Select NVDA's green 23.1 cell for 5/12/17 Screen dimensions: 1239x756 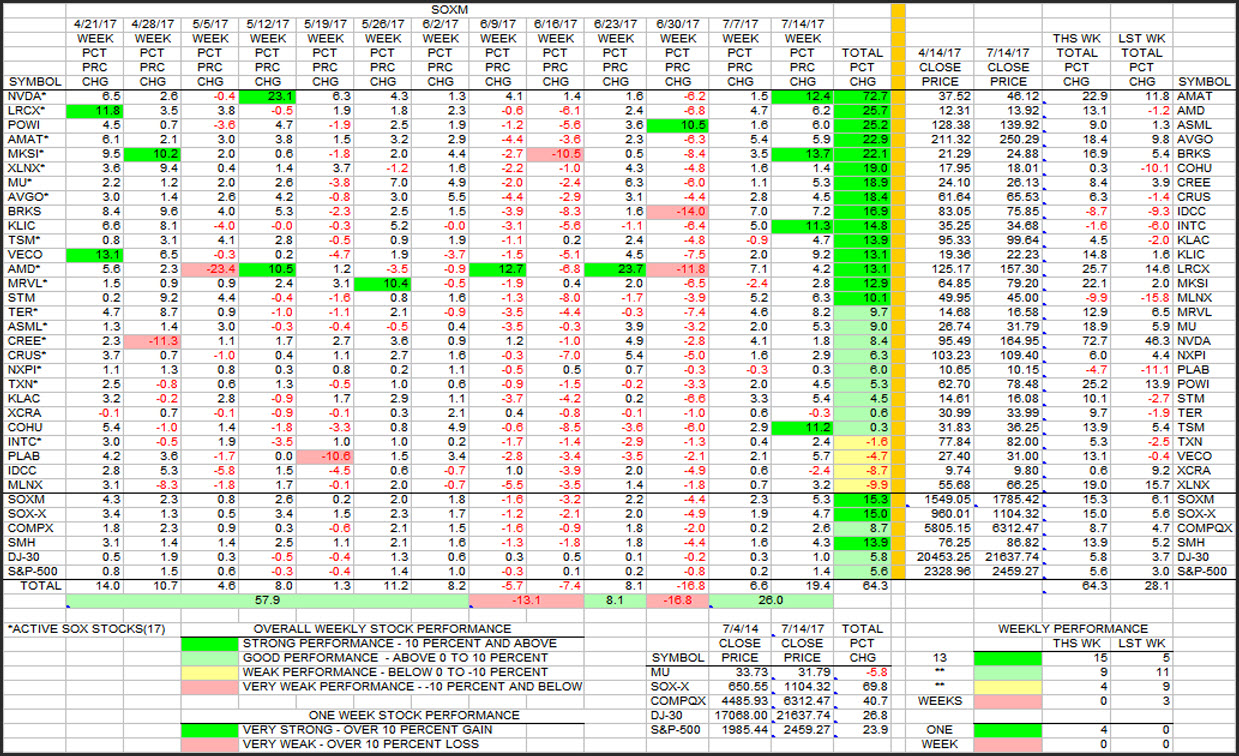click(x=267, y=95)
